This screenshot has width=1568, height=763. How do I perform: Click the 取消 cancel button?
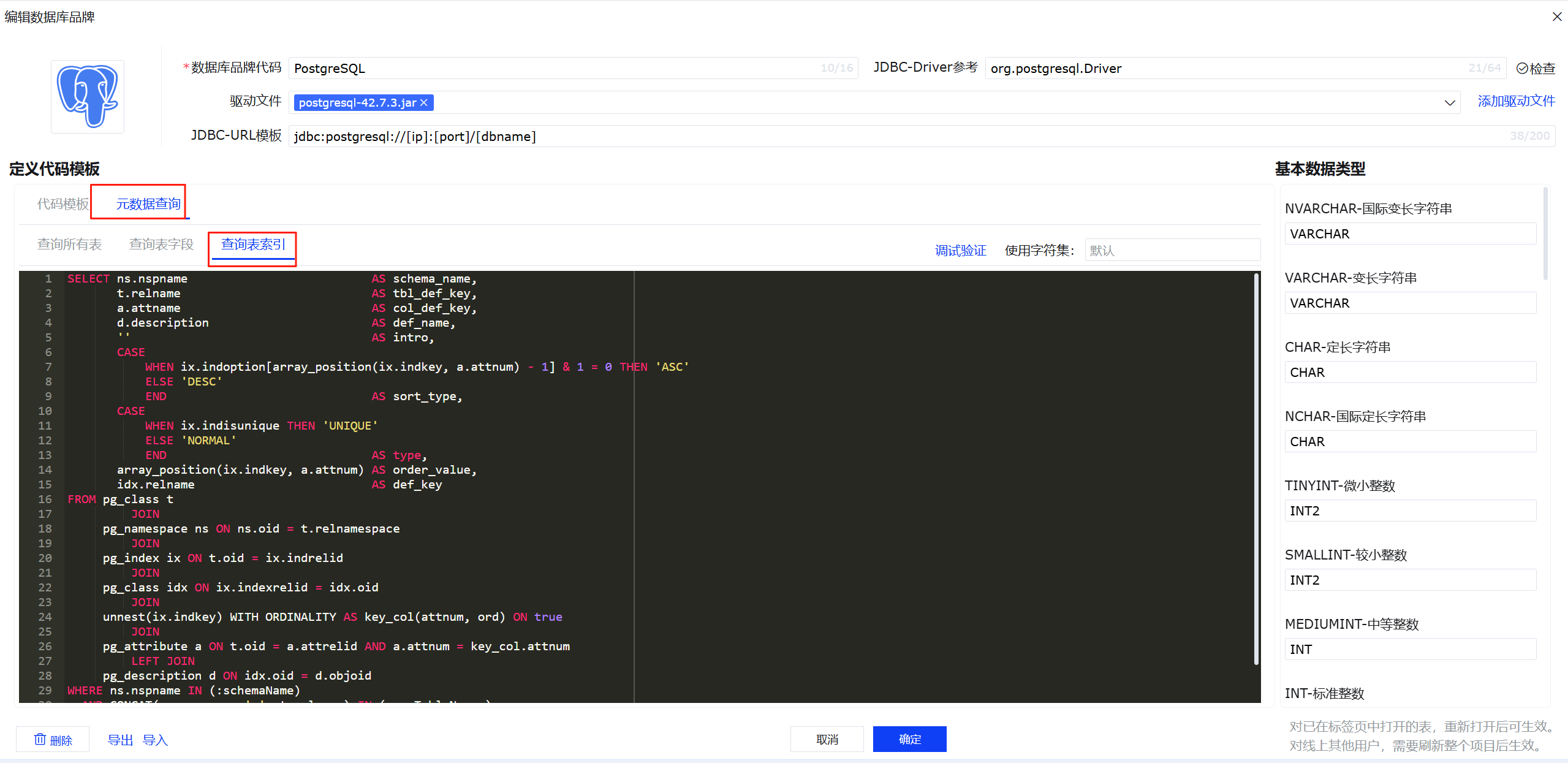827,739
